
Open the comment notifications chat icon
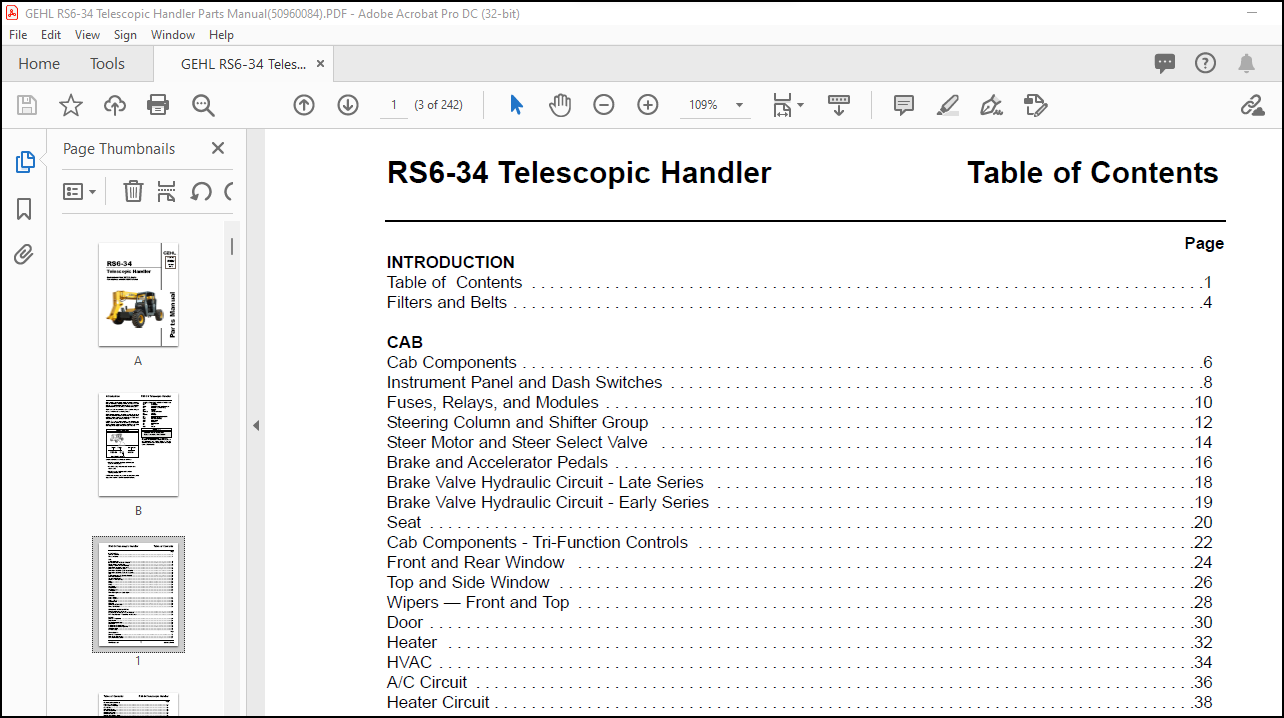(x=1165, y=63)
